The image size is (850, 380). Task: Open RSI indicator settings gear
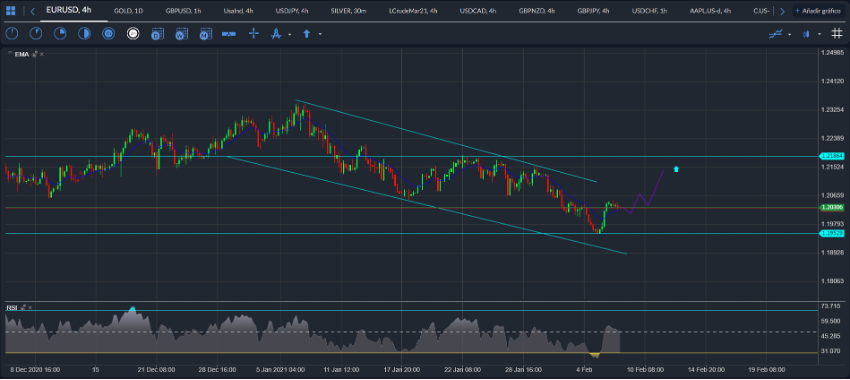[23, 307]
